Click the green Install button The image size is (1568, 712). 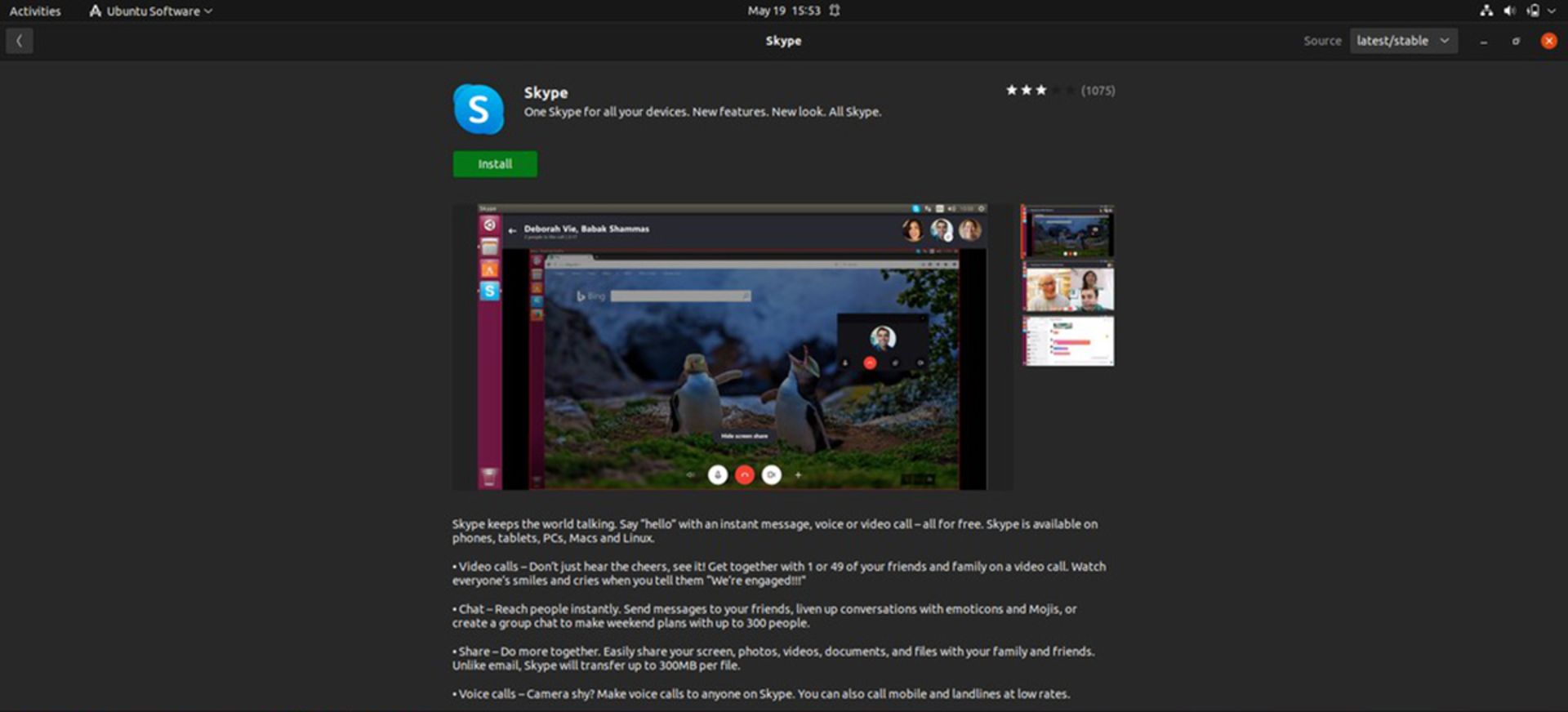pyautogui.click(x=495, y=164)
